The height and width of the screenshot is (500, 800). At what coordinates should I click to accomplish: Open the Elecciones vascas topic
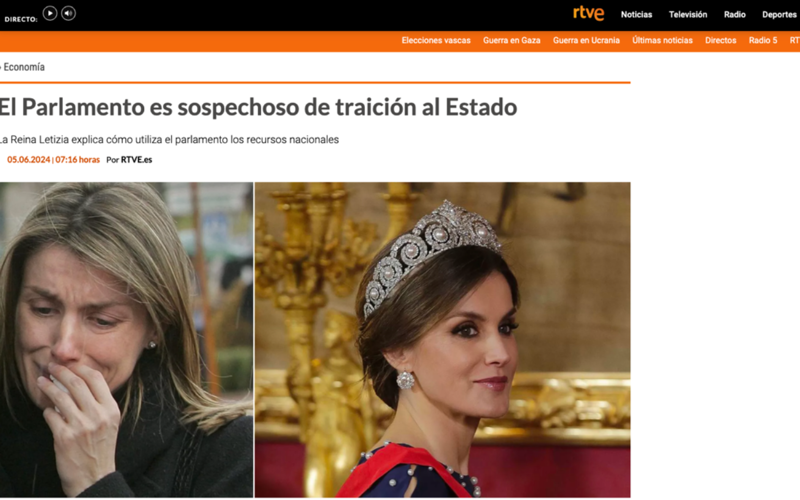[436, 40]
